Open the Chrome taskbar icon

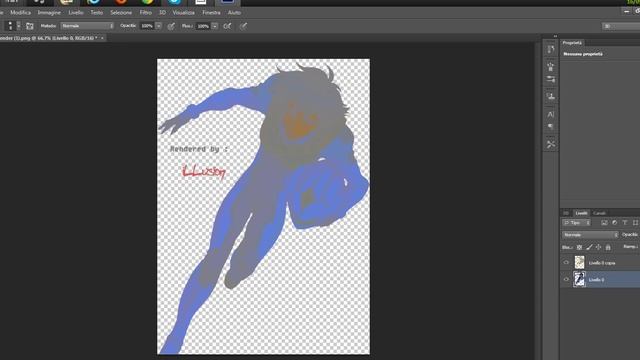pyautogui.click(x=147, y=2)
